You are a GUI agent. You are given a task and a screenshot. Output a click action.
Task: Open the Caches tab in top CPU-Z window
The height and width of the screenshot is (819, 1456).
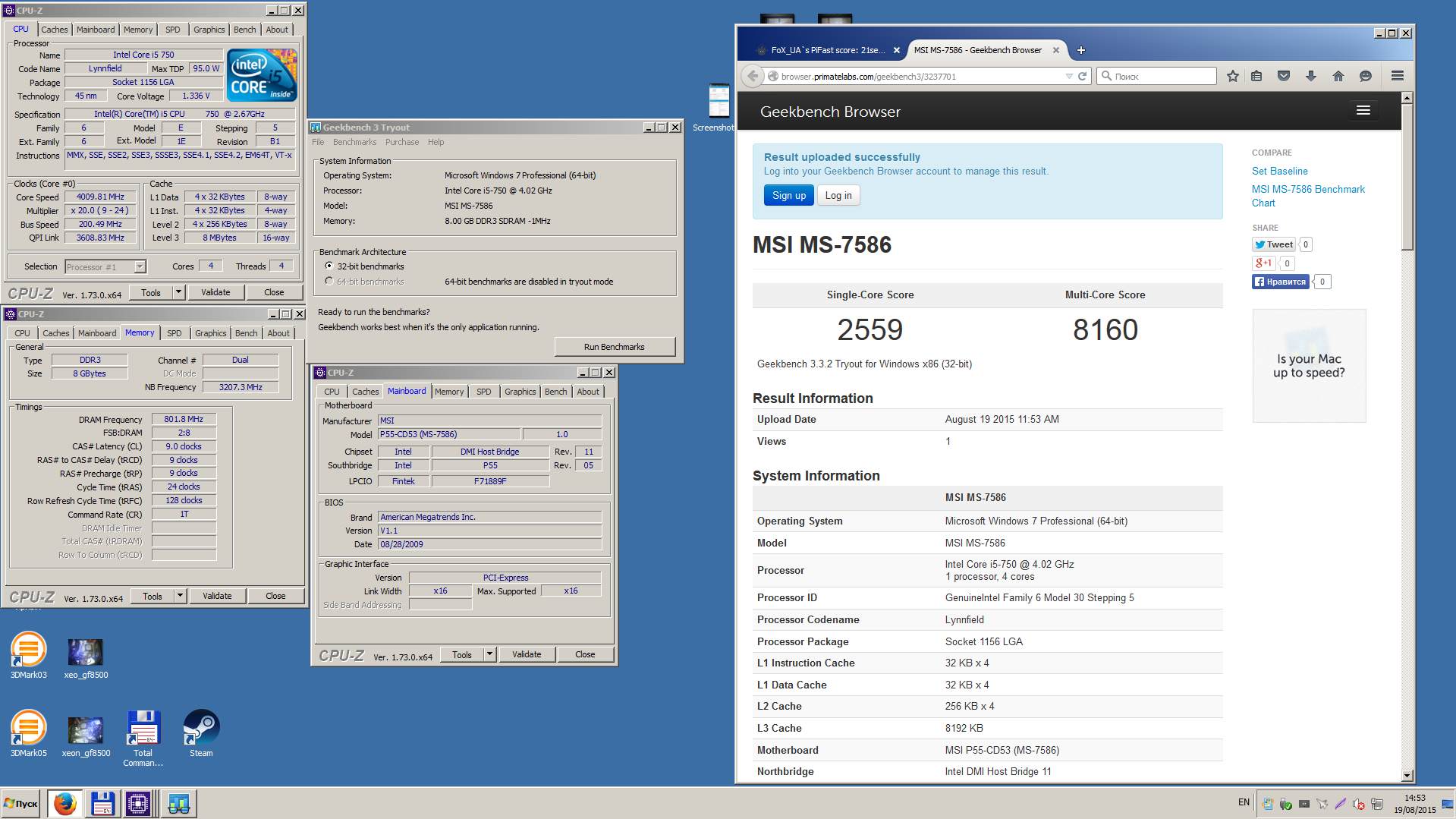pyautogui.click(x=54, y=30)
